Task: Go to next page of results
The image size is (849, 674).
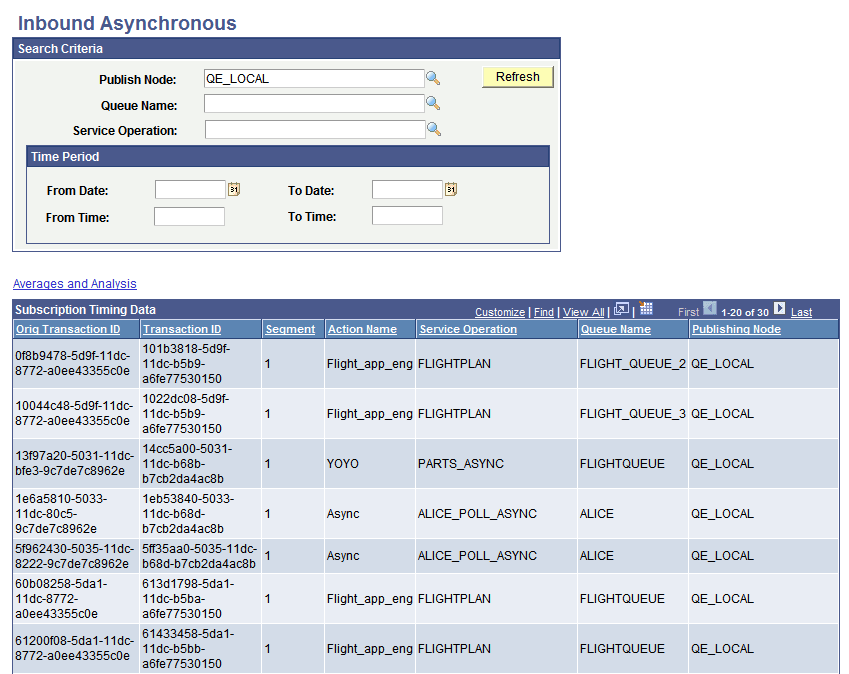Action: (781, 309)
